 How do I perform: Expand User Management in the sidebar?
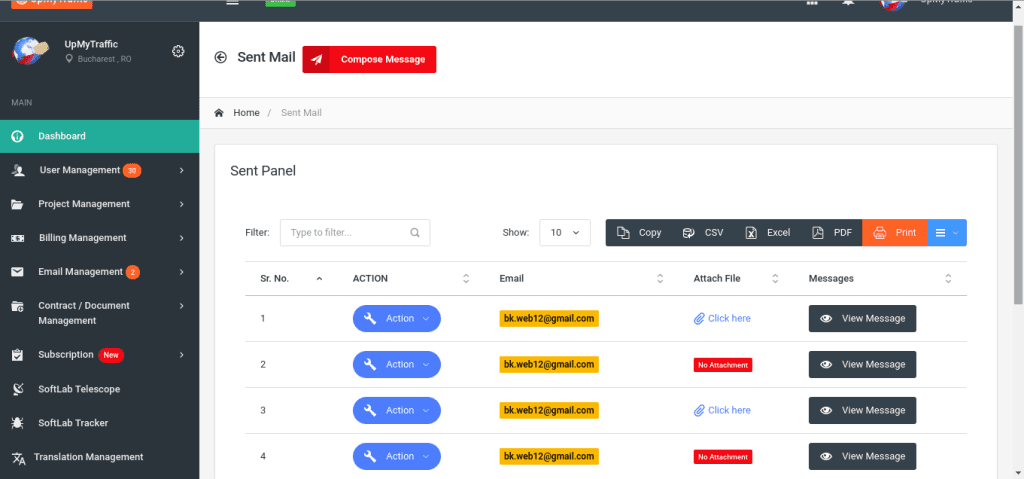coord(99,170)
